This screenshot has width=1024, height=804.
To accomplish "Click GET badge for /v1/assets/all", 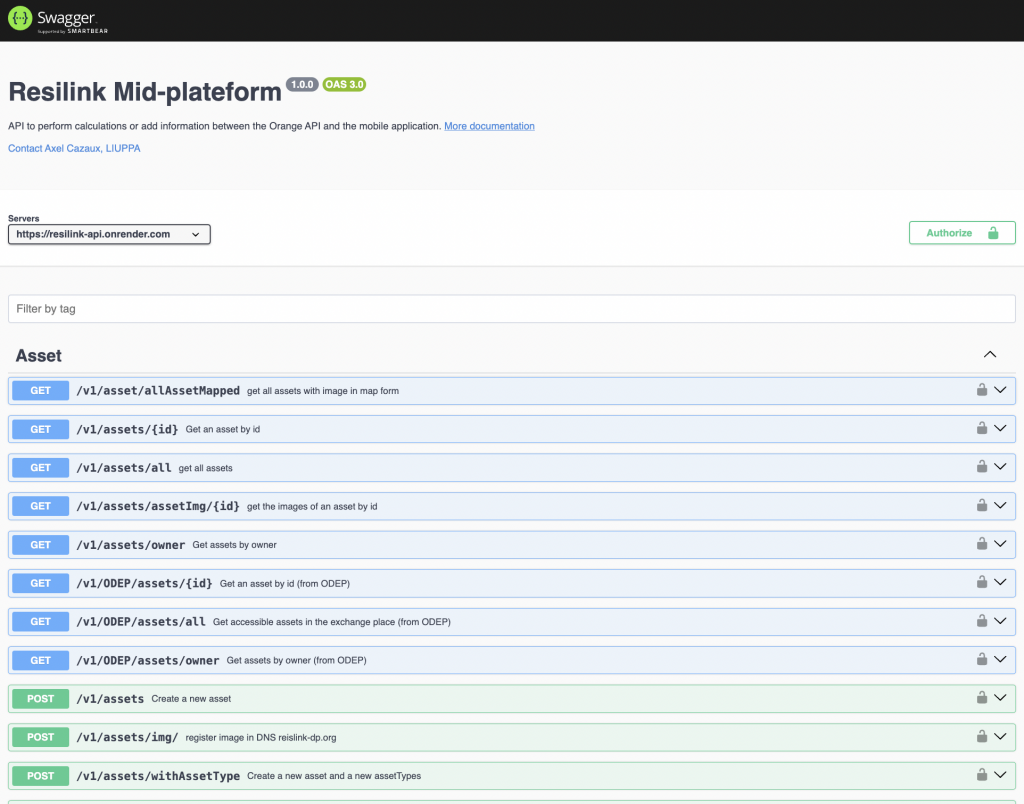I will (x=40, y=467).
